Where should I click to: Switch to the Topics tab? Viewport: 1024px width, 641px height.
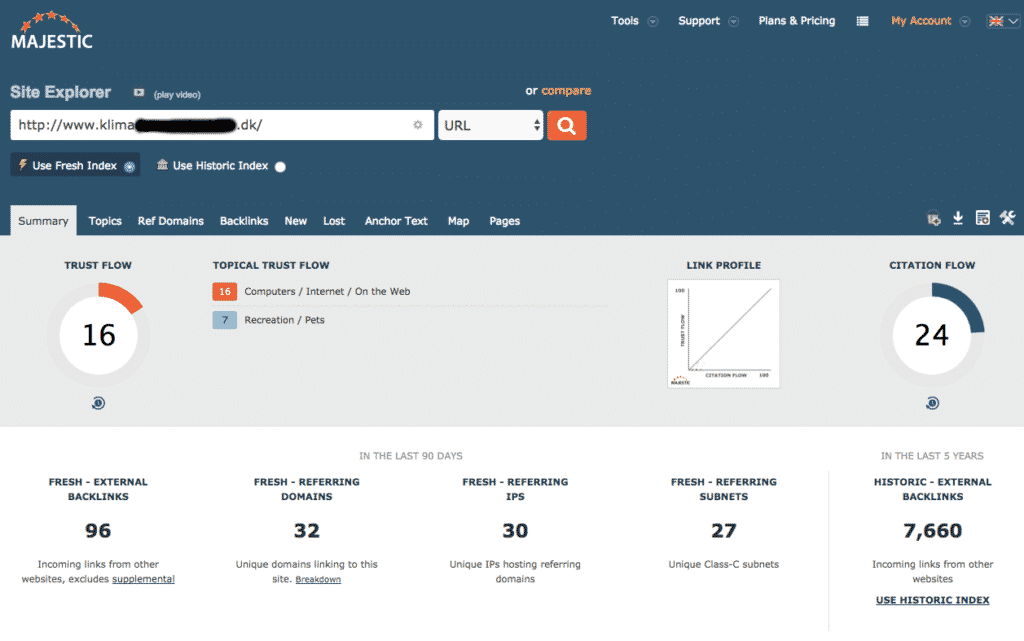click(x=105, y=221)
